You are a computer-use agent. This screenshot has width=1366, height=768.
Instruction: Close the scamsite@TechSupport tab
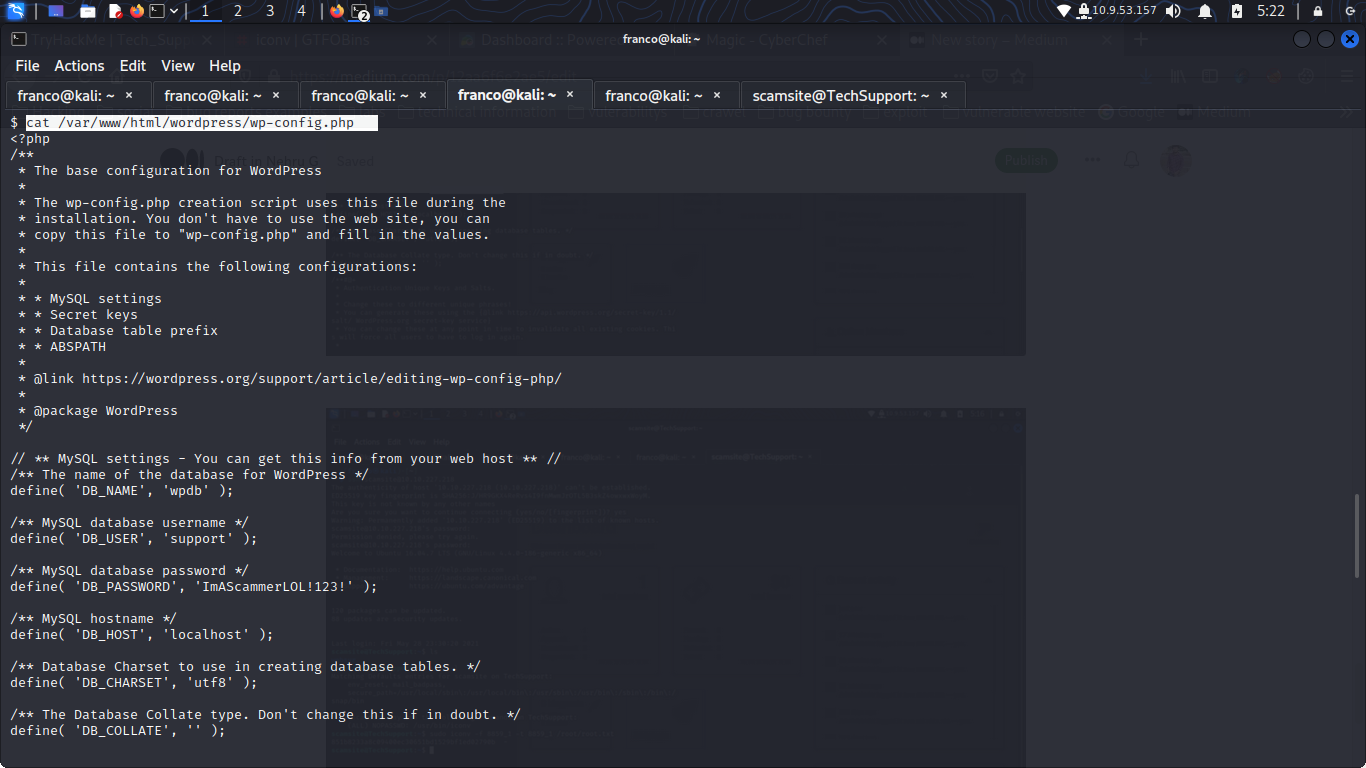pyautogui.click(x=944, y=95)
